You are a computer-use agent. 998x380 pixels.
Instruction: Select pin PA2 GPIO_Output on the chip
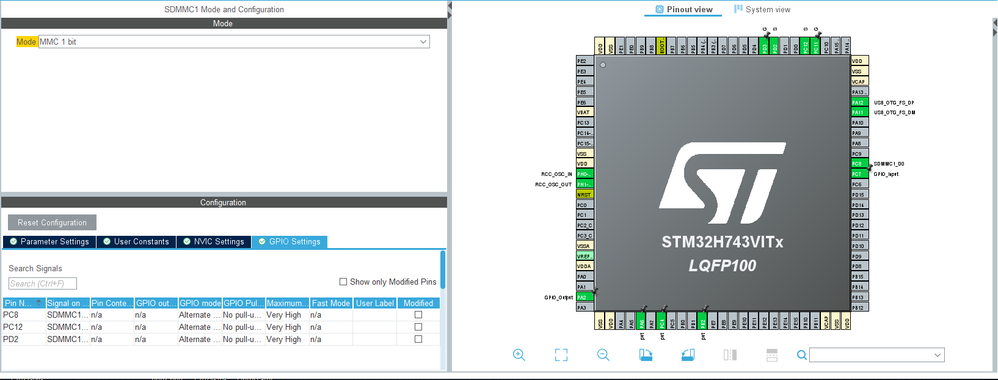[585, 297]
